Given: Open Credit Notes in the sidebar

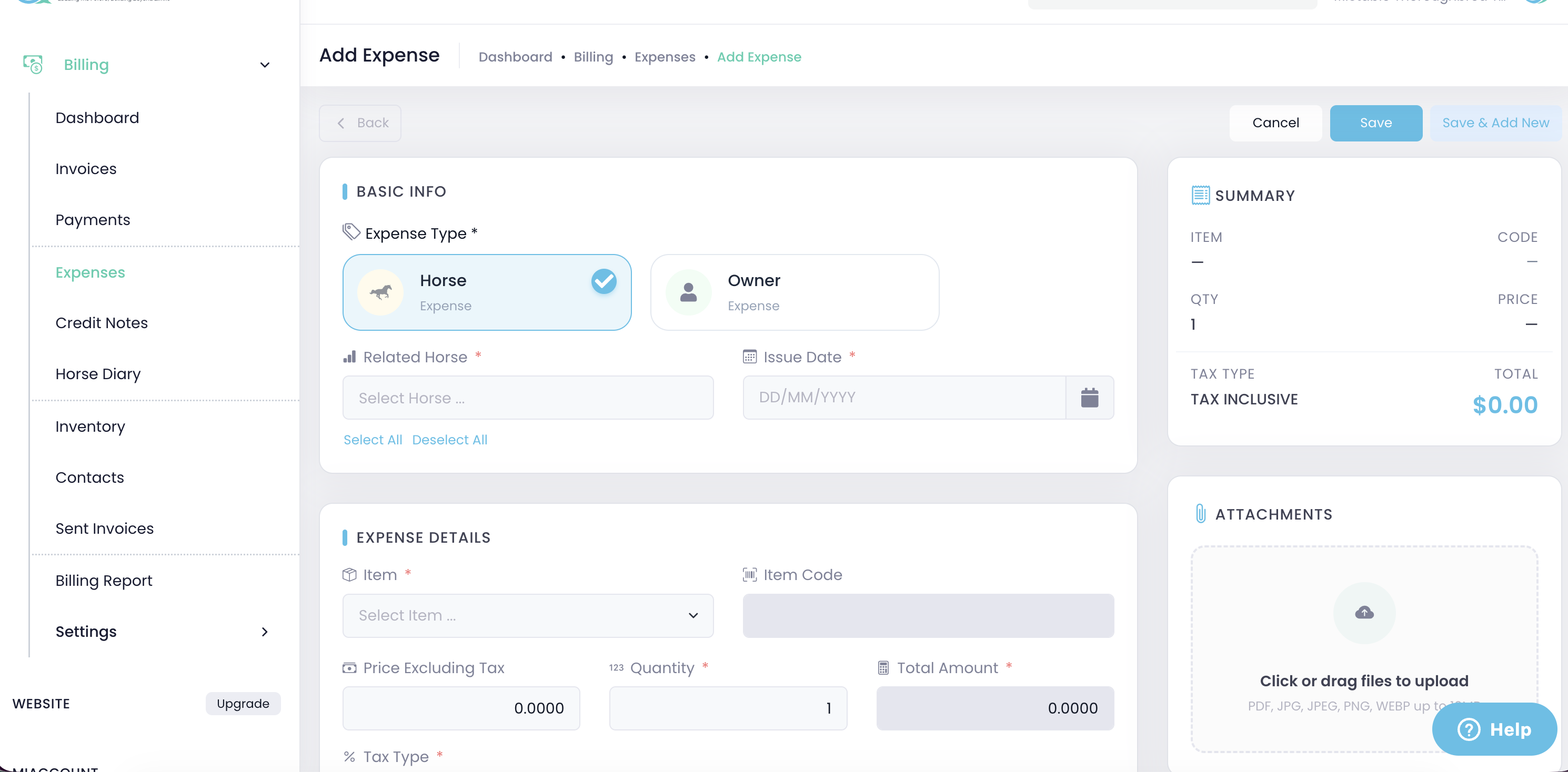Looking at the screenshot, I should click(102, 323).
